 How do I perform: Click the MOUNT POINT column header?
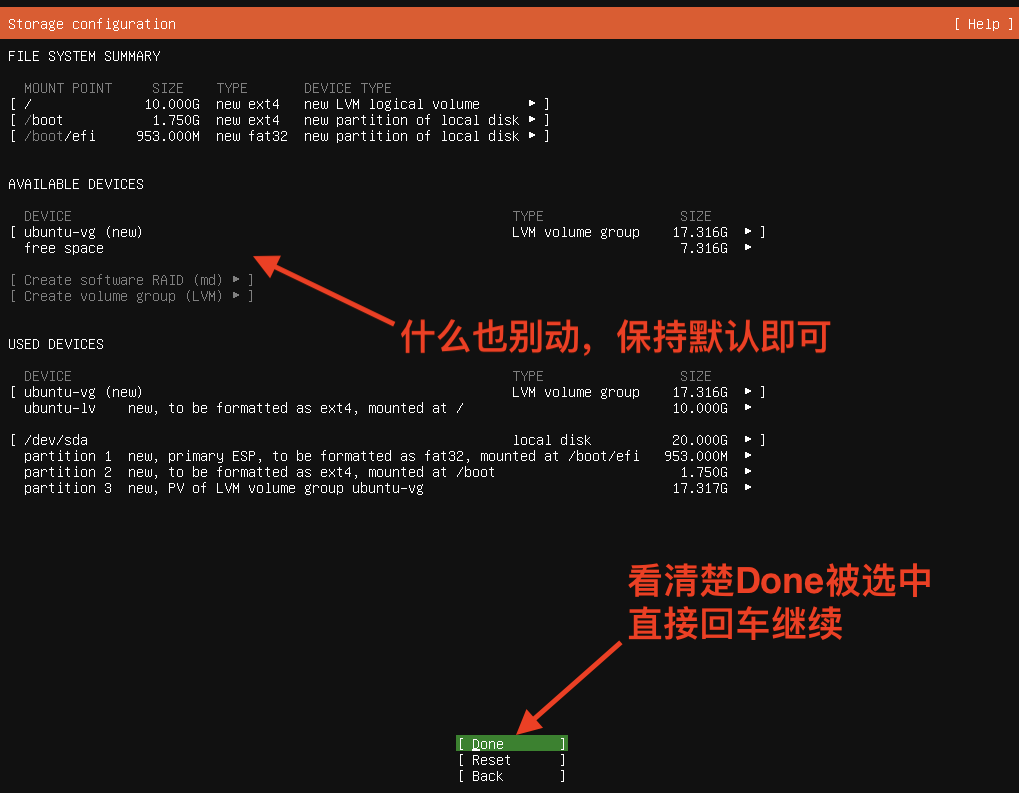point(68,88)
